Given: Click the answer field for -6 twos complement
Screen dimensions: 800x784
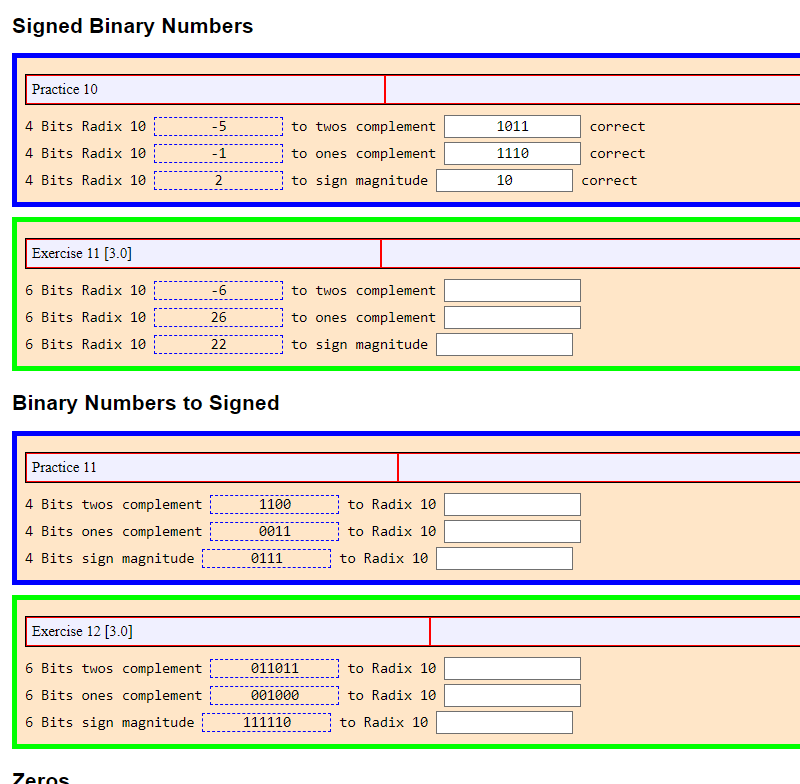Looking at the screenshot, I should pyautogui.click(x=512, y=290).
